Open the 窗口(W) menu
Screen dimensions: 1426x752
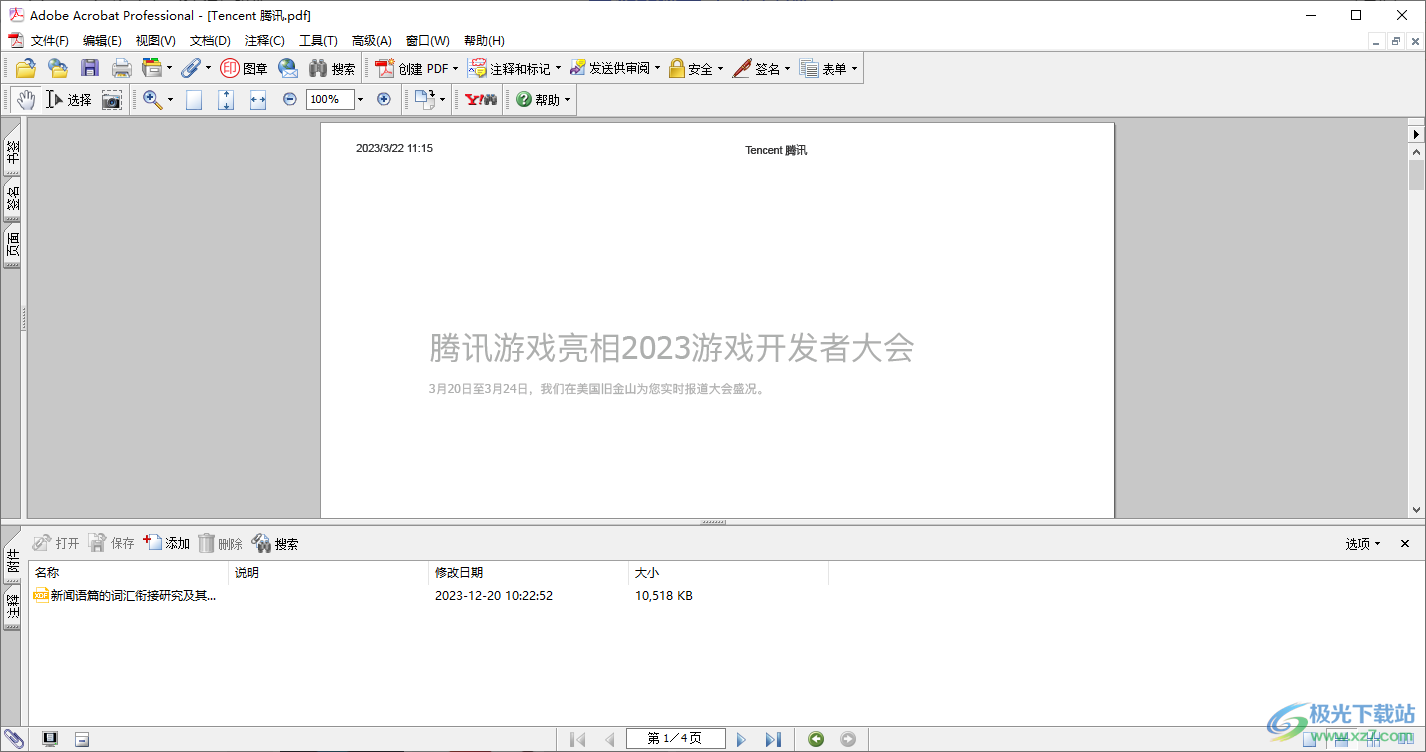(428, 41)
